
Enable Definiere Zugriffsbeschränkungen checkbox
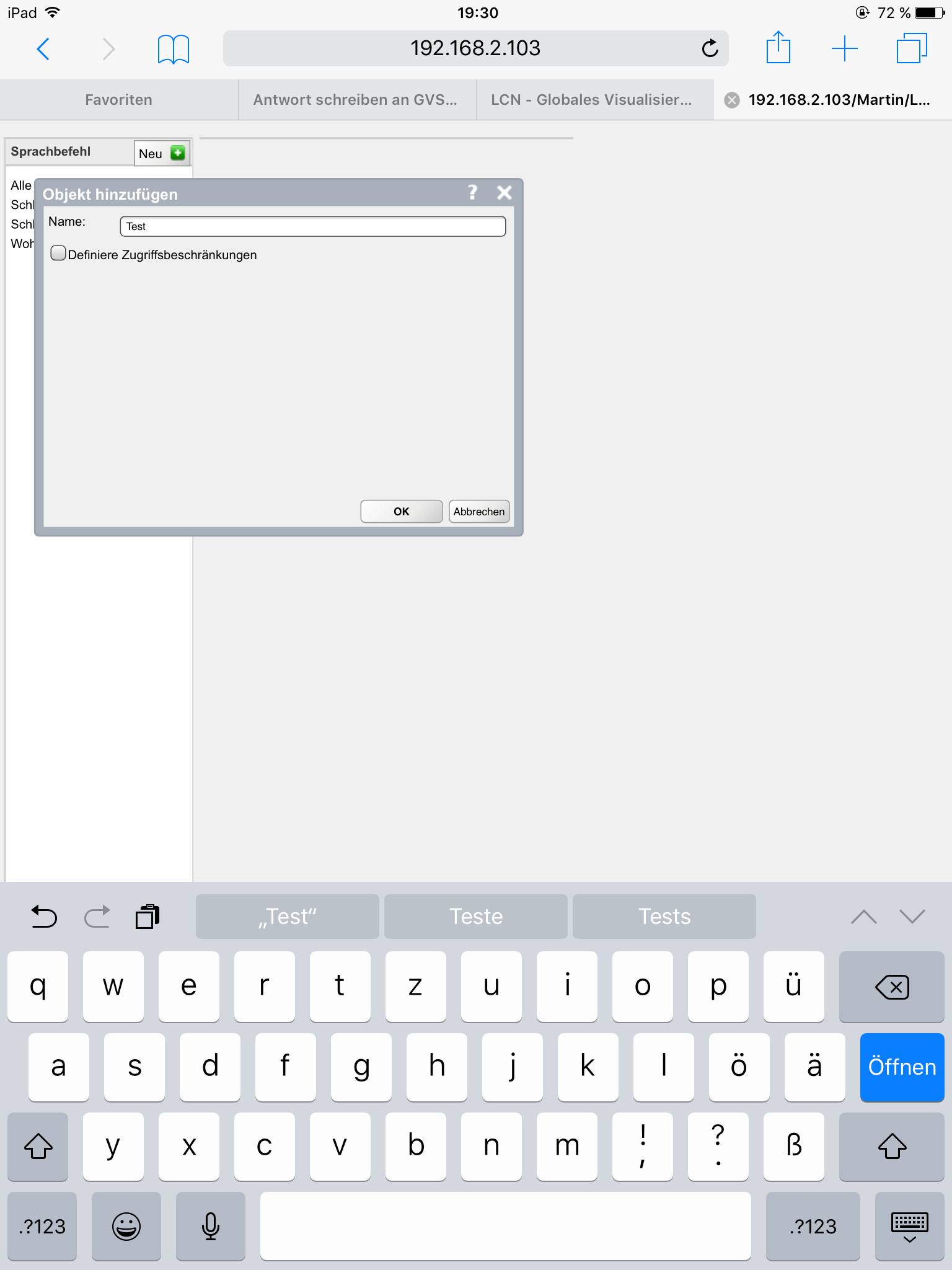pyautogui.click(x=58, y=254)
